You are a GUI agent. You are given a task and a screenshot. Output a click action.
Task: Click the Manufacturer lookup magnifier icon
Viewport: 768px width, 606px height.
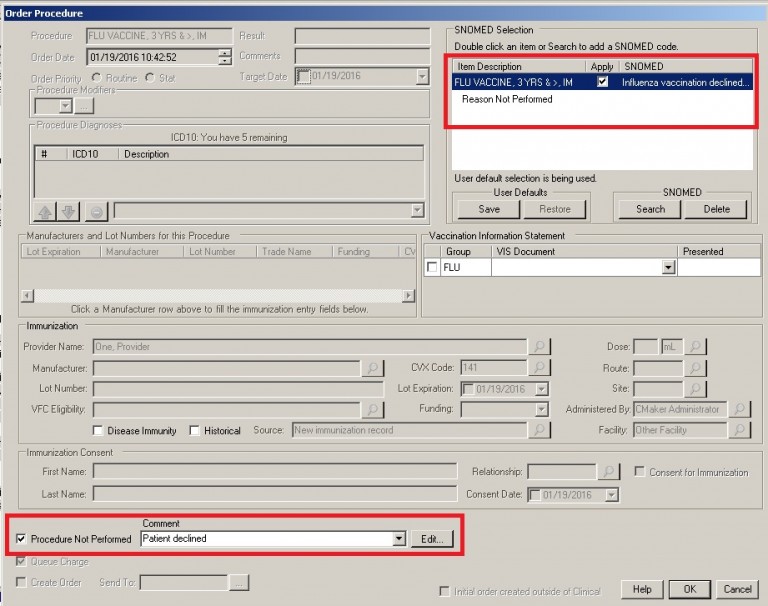[371, 368]
